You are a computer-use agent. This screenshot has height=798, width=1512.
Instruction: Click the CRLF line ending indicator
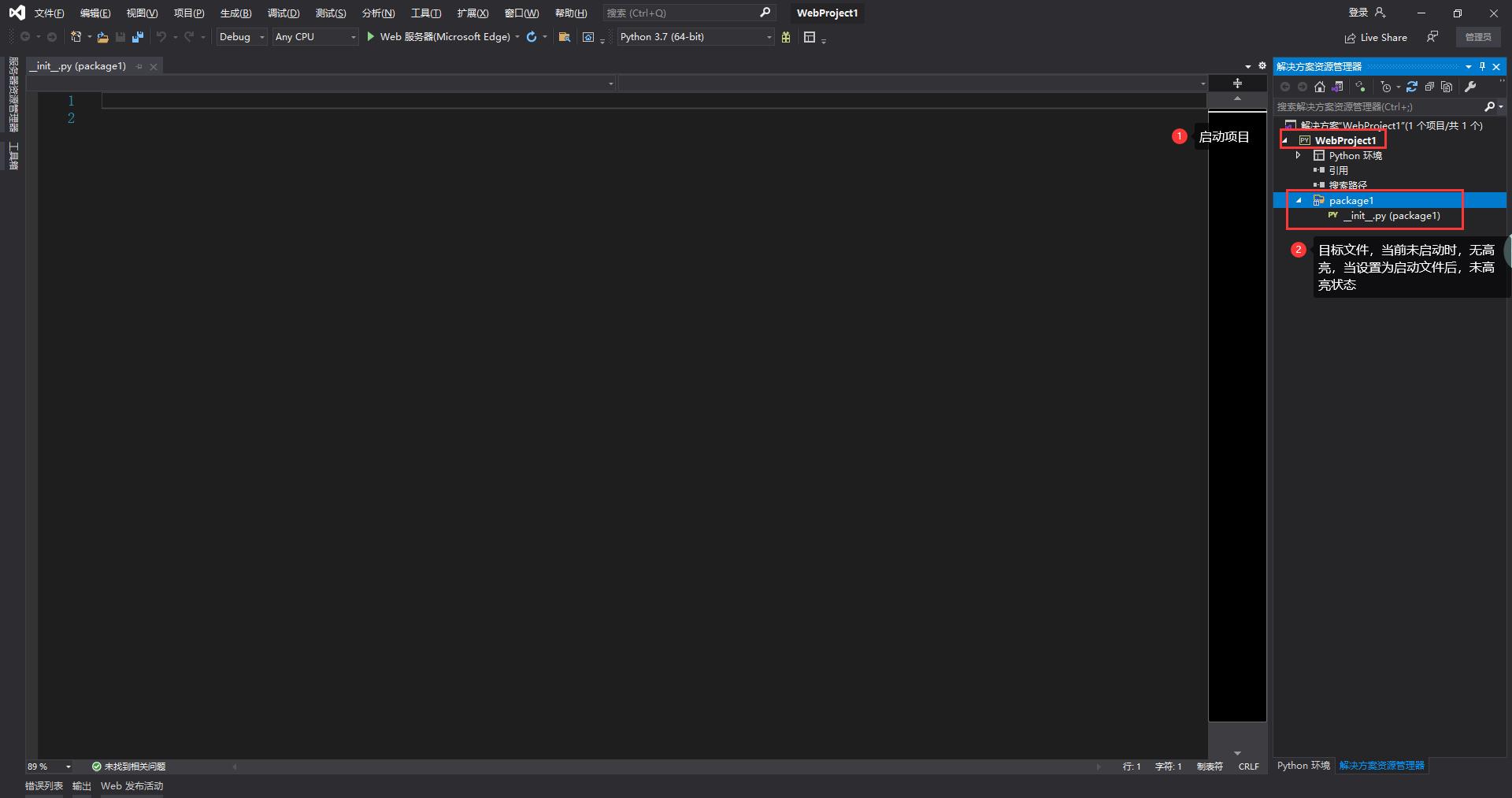click(x=1248, y=766)
